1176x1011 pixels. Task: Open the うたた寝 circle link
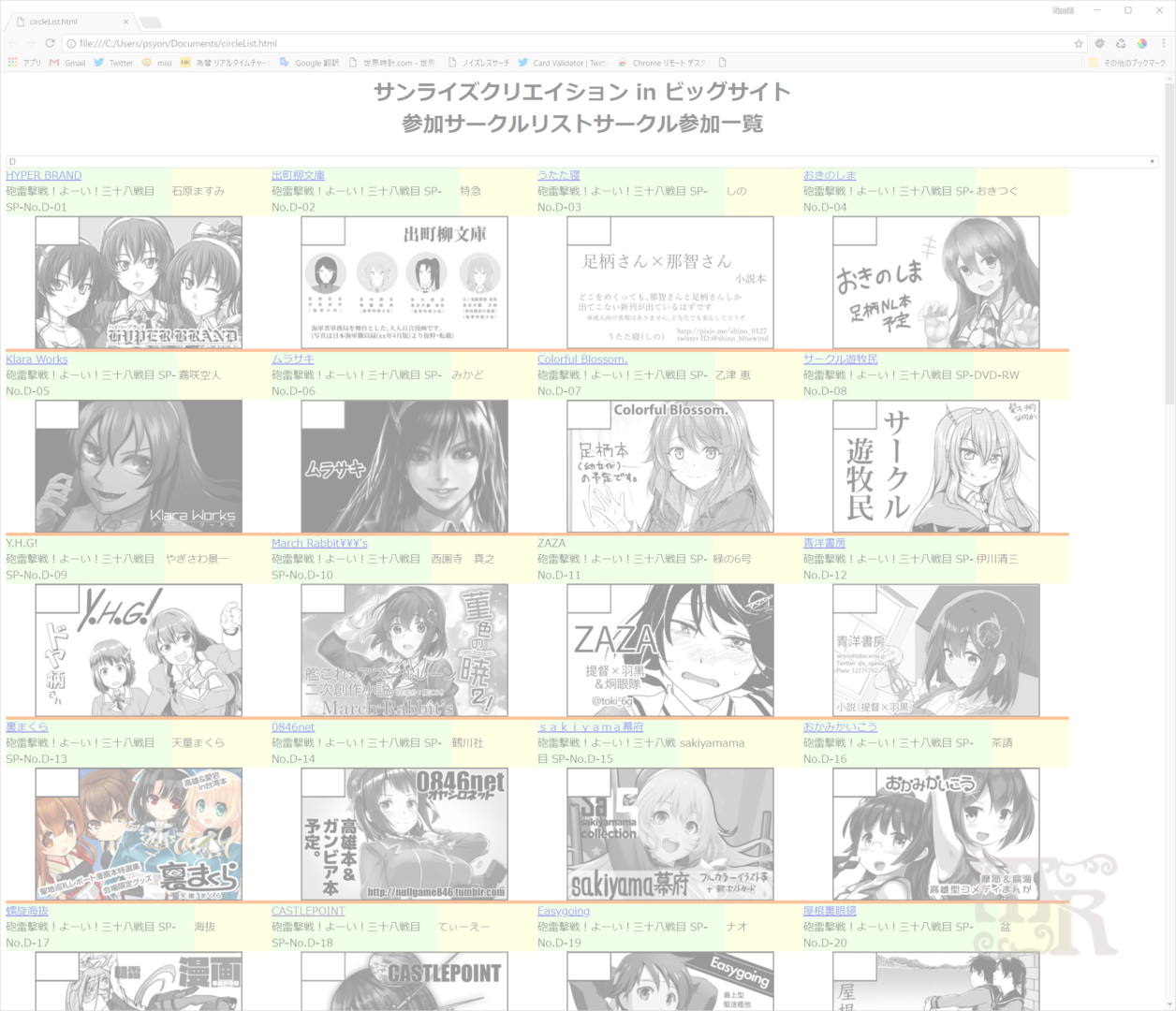[559, 175]
